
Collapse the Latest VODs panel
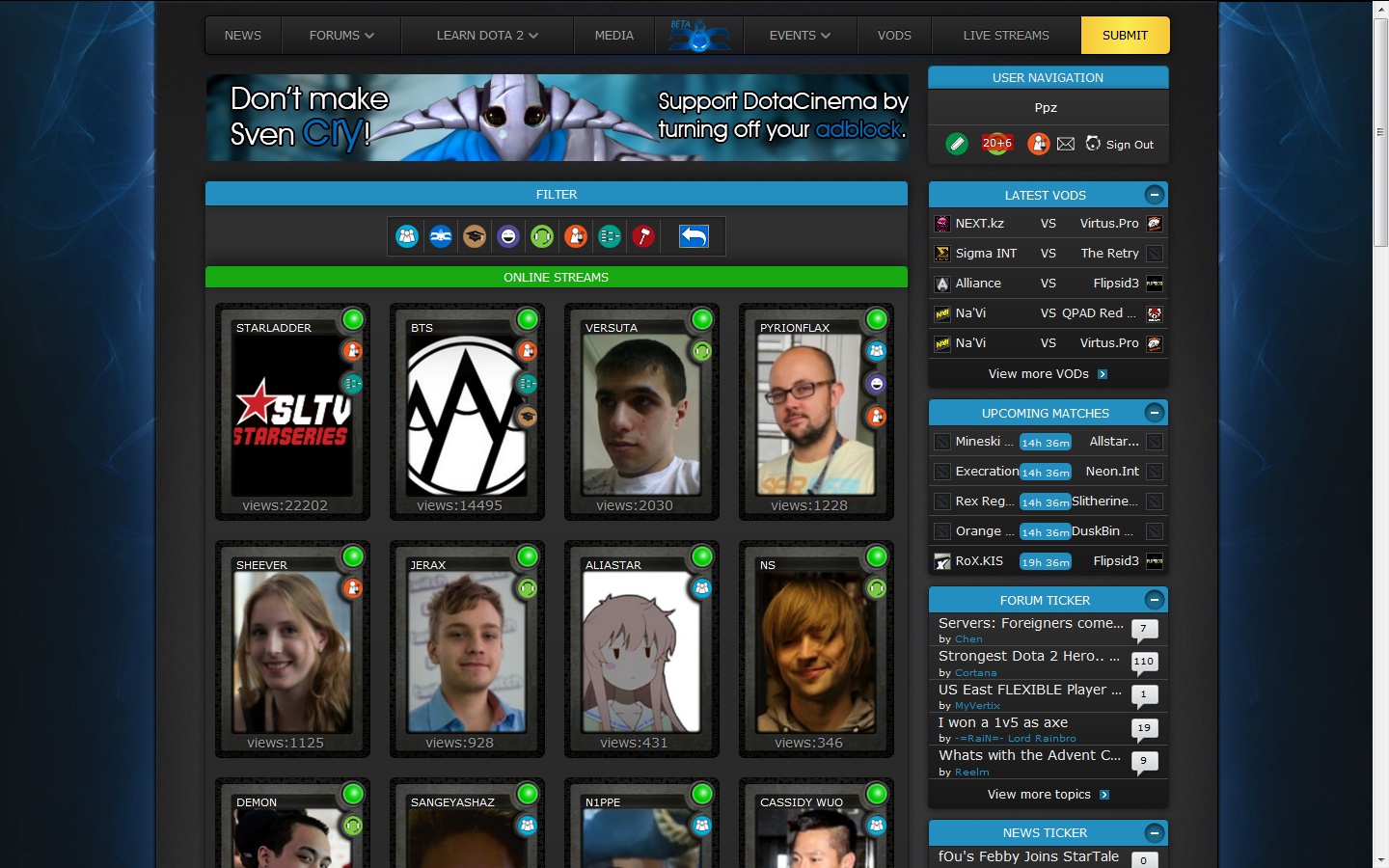coord(1155,195)
